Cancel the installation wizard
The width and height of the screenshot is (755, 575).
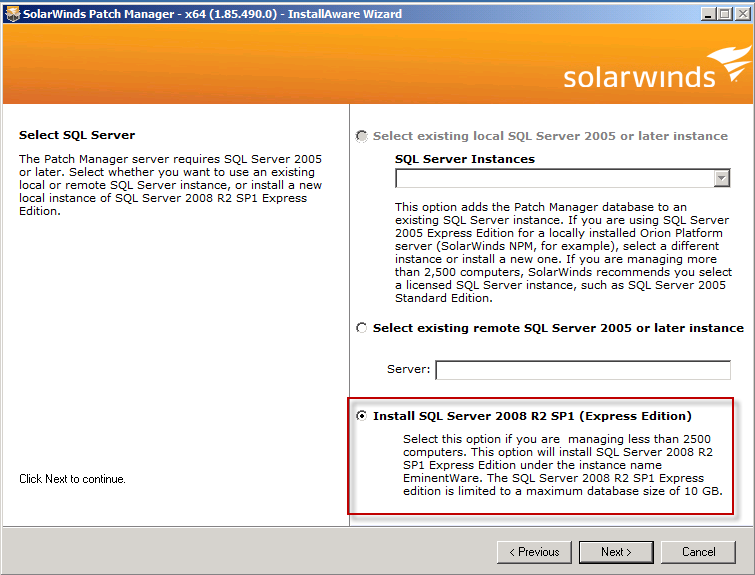[x=698, y=552]
